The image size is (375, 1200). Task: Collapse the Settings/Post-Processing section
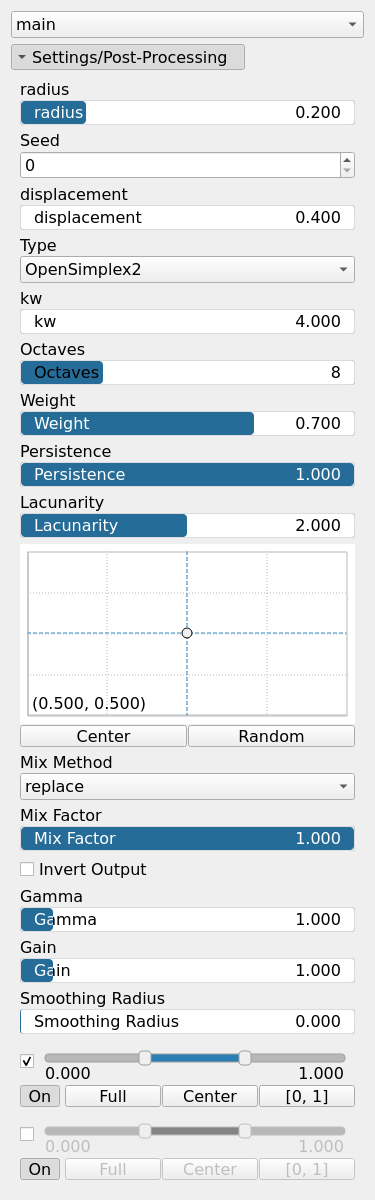pos(128,58)
